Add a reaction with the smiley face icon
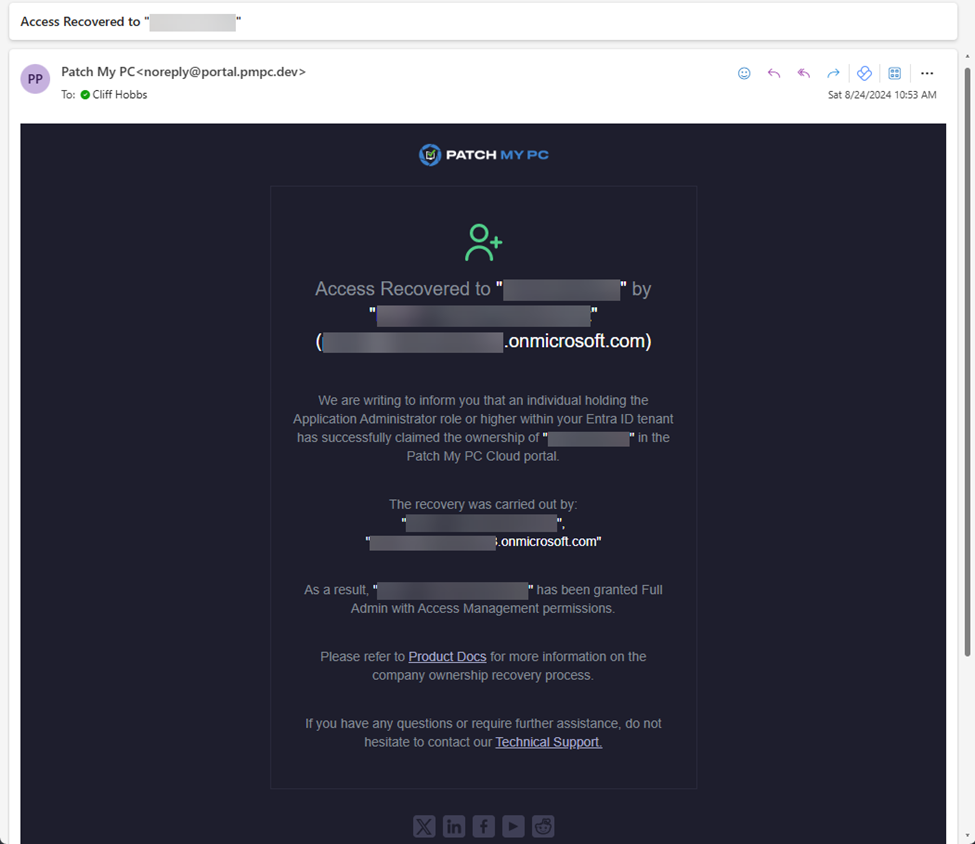The width and height of the screenshot is (975, 844). [744, 73]
